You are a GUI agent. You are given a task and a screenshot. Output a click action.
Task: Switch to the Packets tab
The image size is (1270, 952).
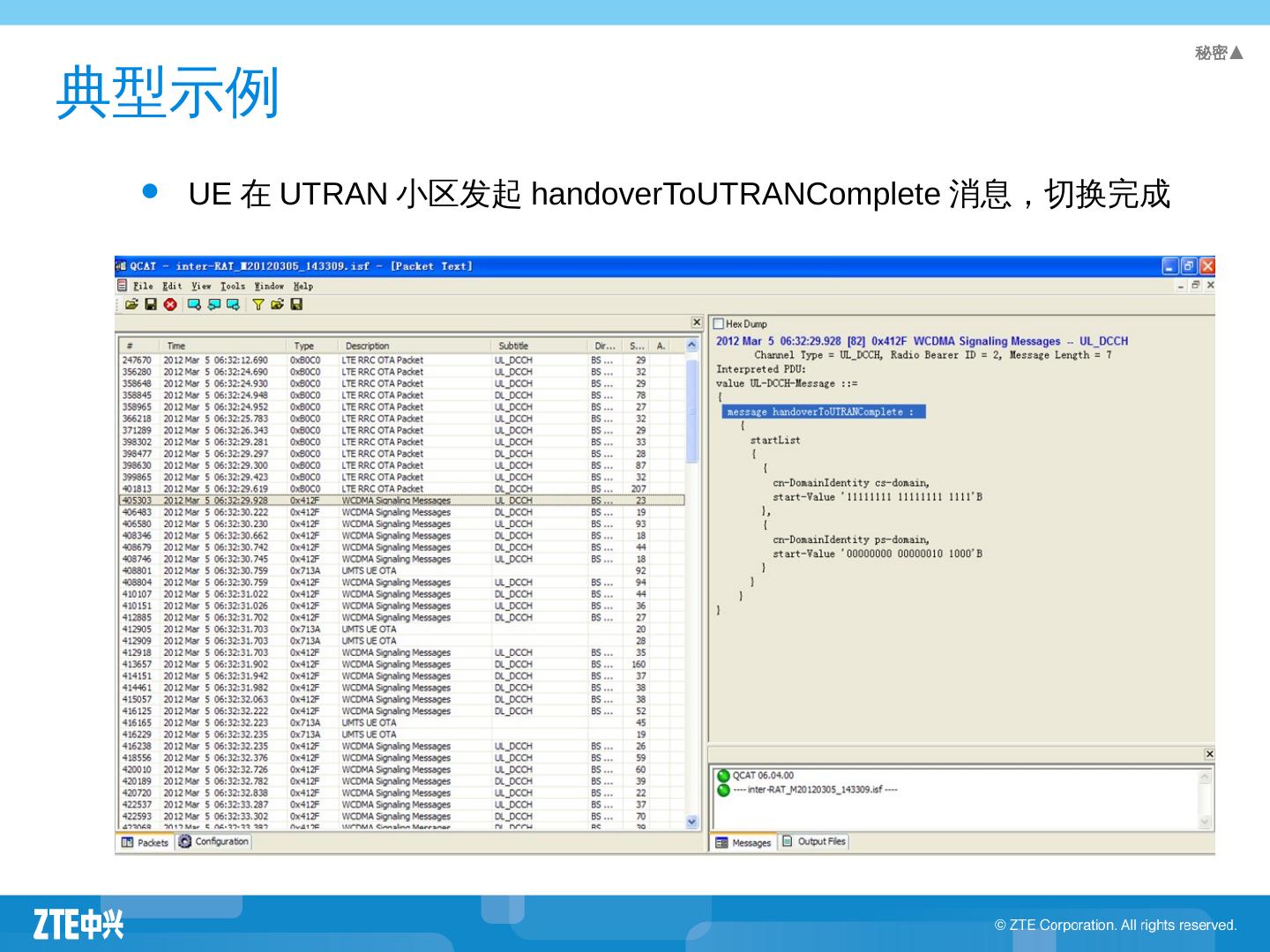coord(145,843)
